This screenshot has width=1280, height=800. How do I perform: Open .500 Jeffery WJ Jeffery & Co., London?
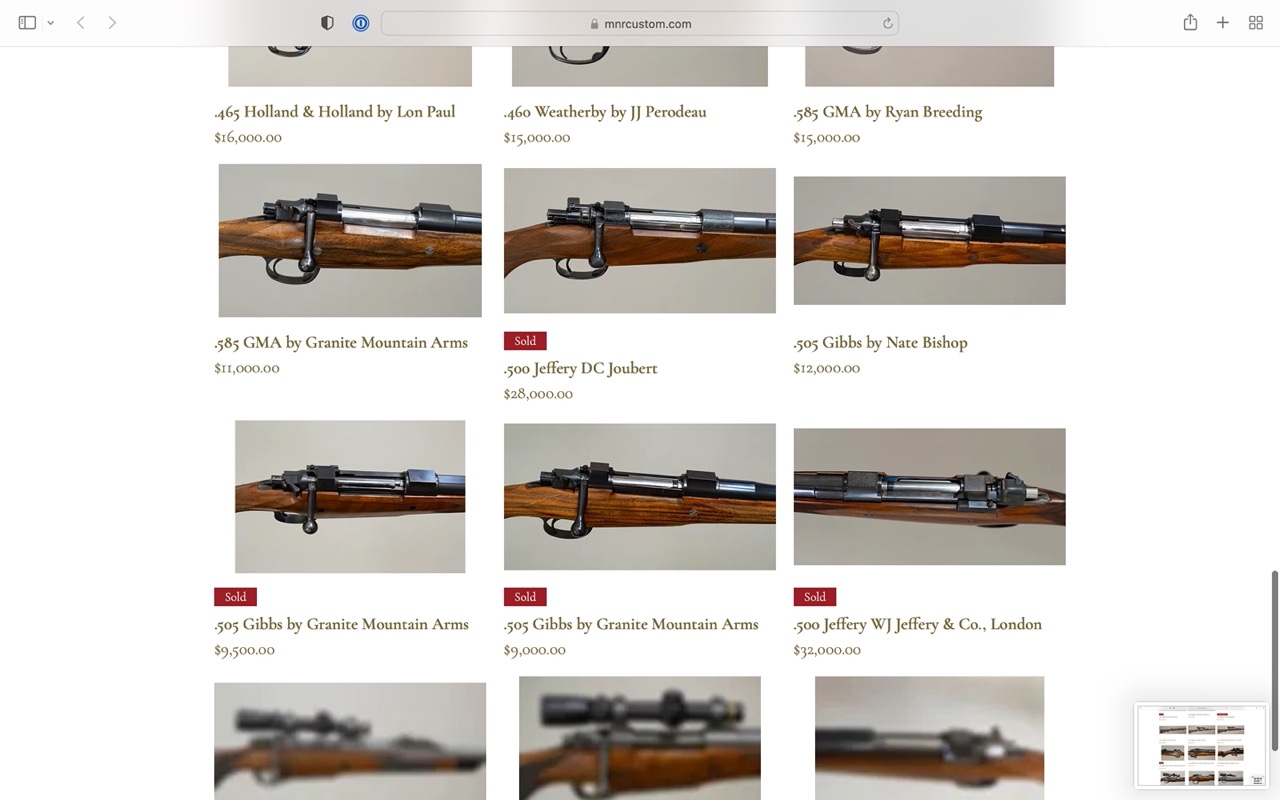918,624
